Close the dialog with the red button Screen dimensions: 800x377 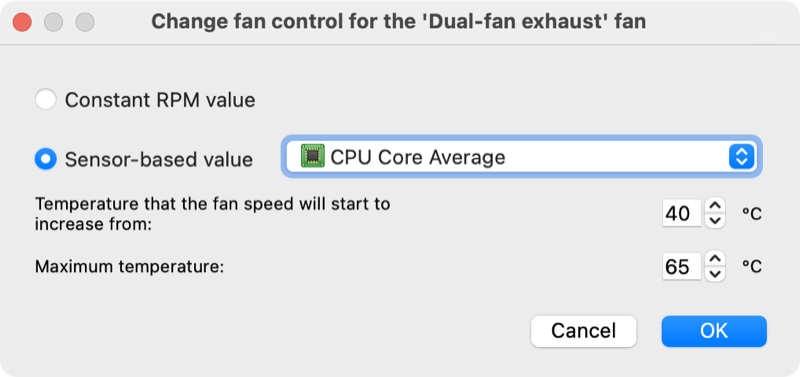22,22
